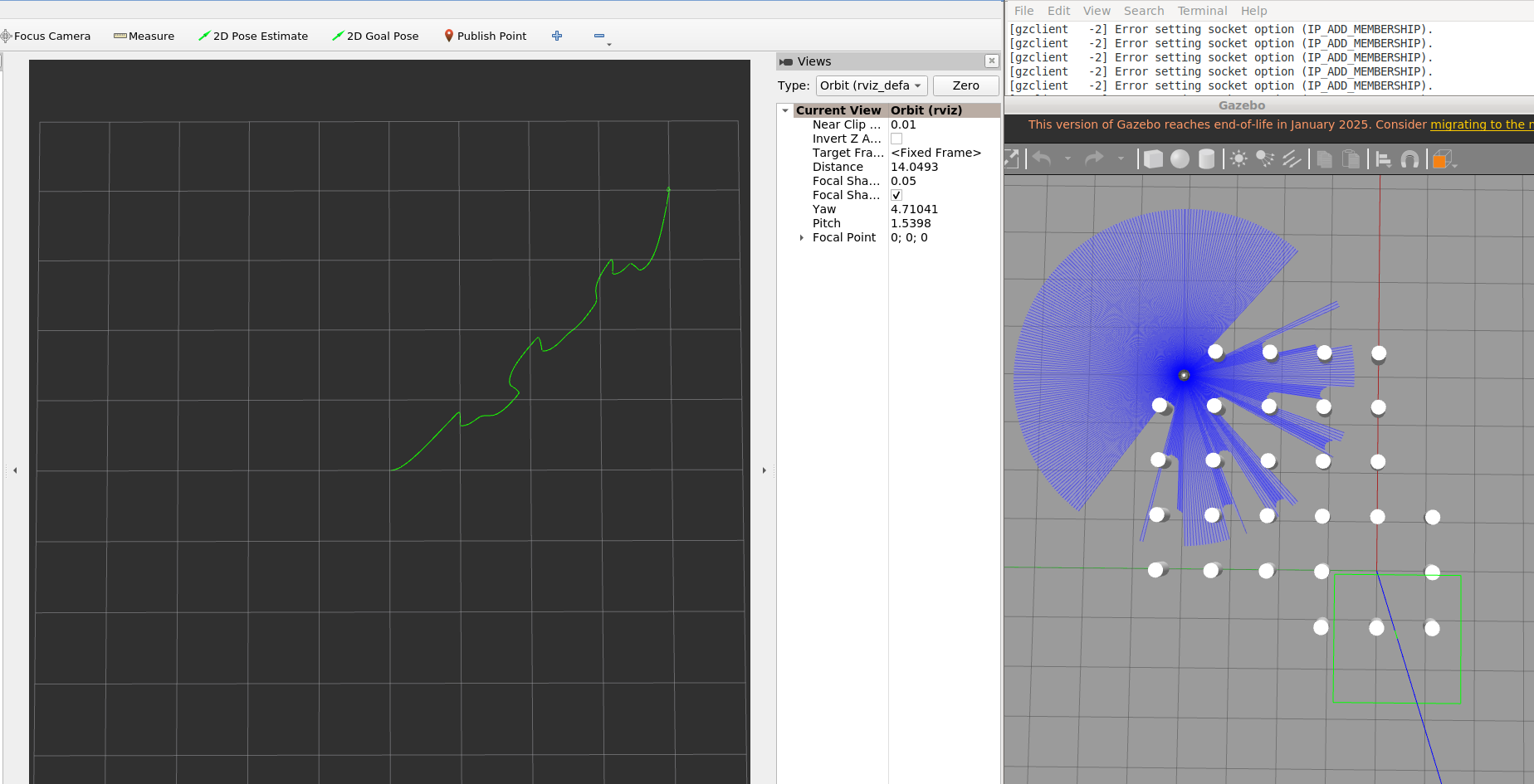Open the view Type dropdown in Views panel

[871, 85]
